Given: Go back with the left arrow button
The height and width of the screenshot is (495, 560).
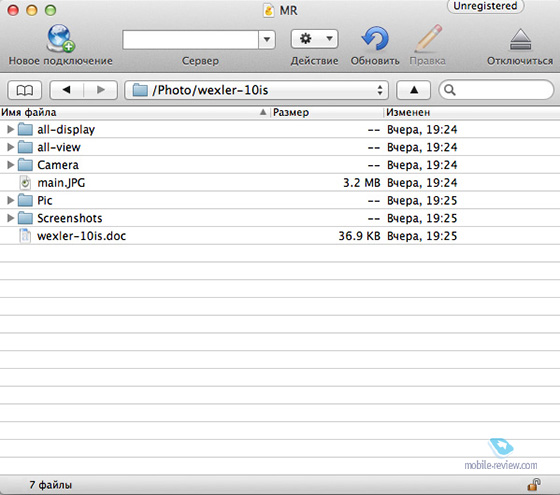Looking at the screenshot, I should click(x=66, y=90).
